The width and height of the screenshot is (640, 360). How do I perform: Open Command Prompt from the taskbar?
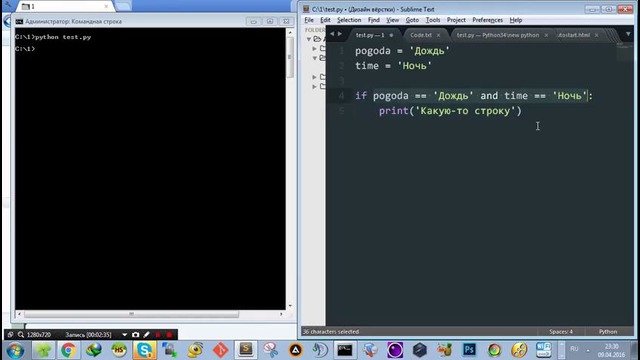tap(345, 350)
